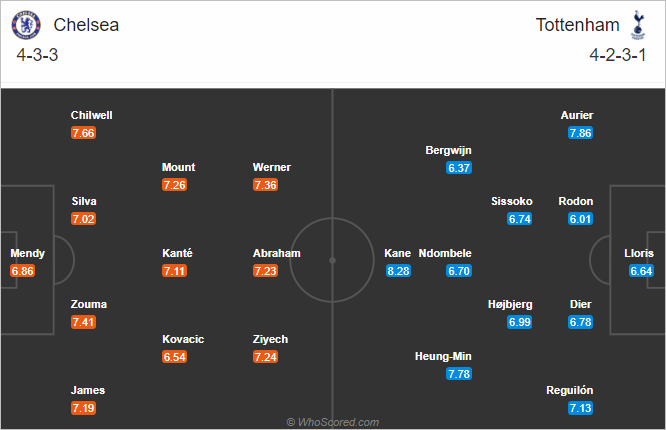Screen dimensions: 666x430
Task: Click the Werner player name
Action: 272,167
